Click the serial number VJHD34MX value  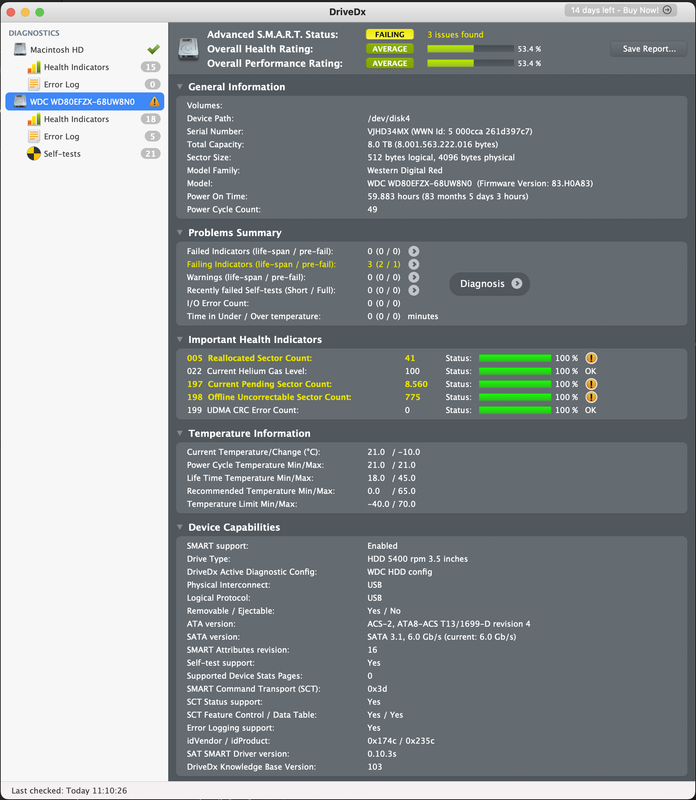coord(450,132)
